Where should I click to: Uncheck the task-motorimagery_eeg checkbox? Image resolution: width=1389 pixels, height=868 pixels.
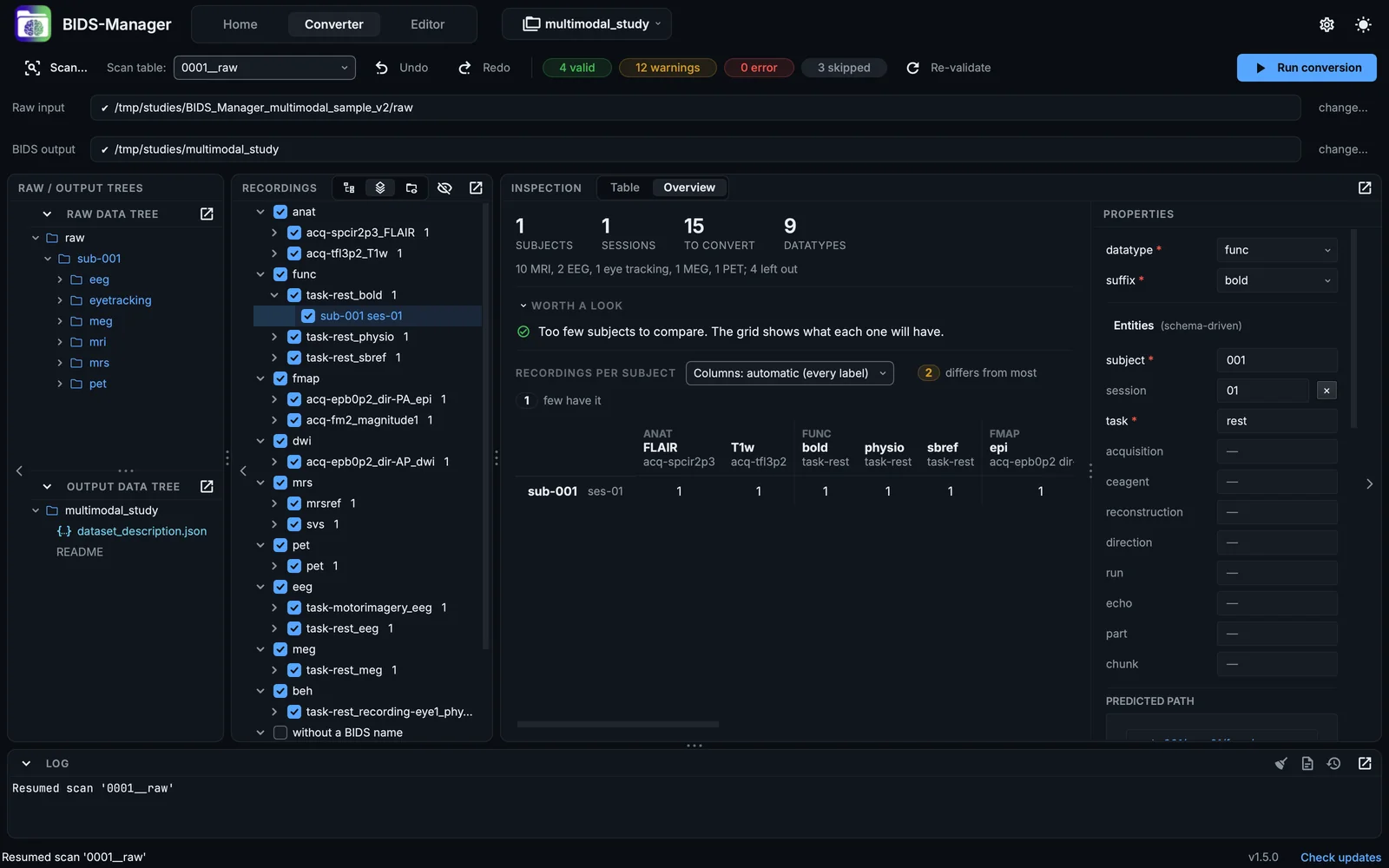pyautogui.click(x=294, y=608)
